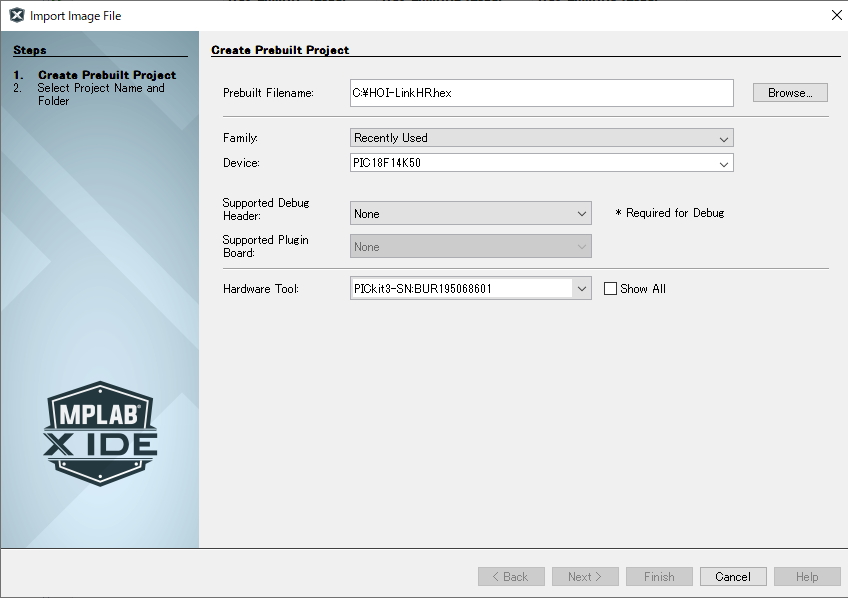Click the Help button

(x=807, y=576)
